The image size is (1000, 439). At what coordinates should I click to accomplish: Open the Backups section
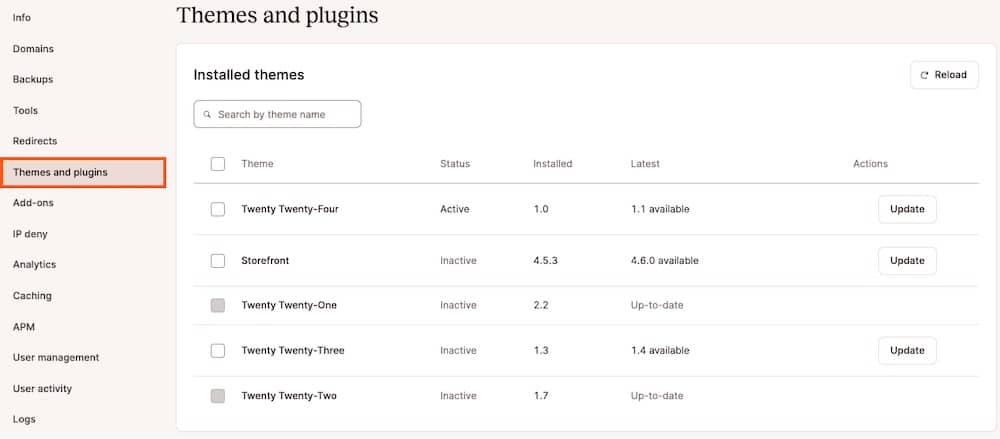point(33,80)
